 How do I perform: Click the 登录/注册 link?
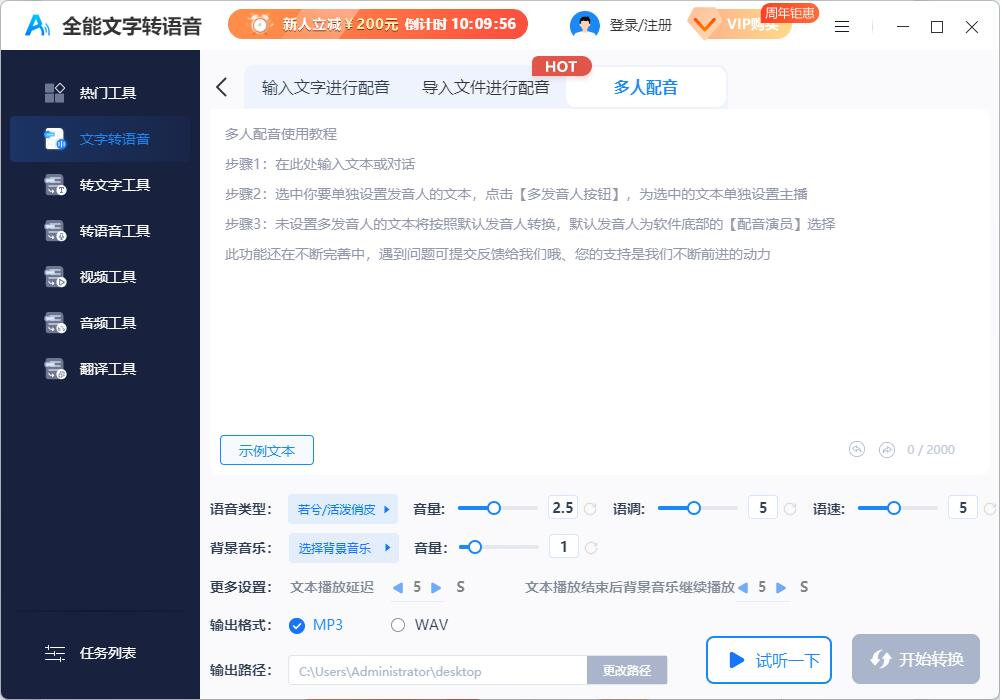point(640,25)
